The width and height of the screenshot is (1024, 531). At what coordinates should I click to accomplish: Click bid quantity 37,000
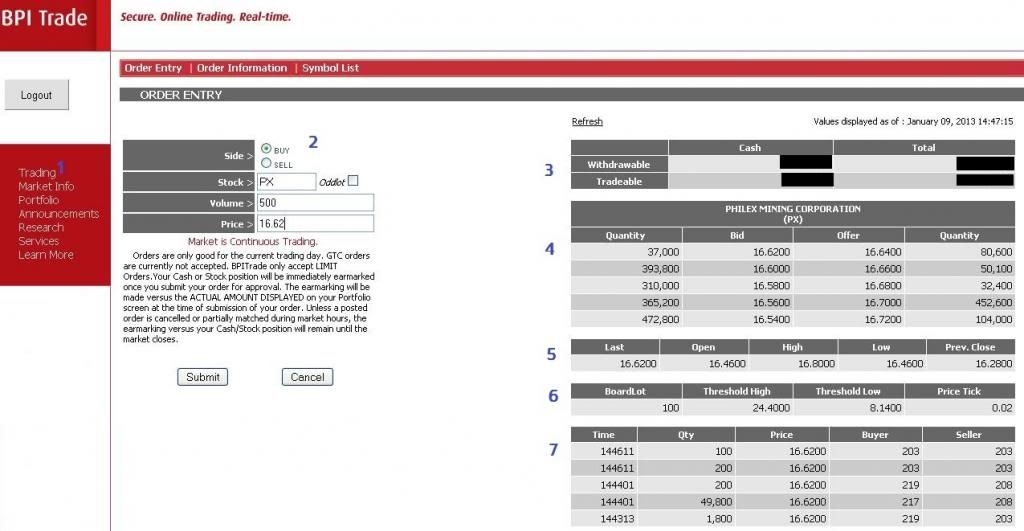(x=664, y=251)
